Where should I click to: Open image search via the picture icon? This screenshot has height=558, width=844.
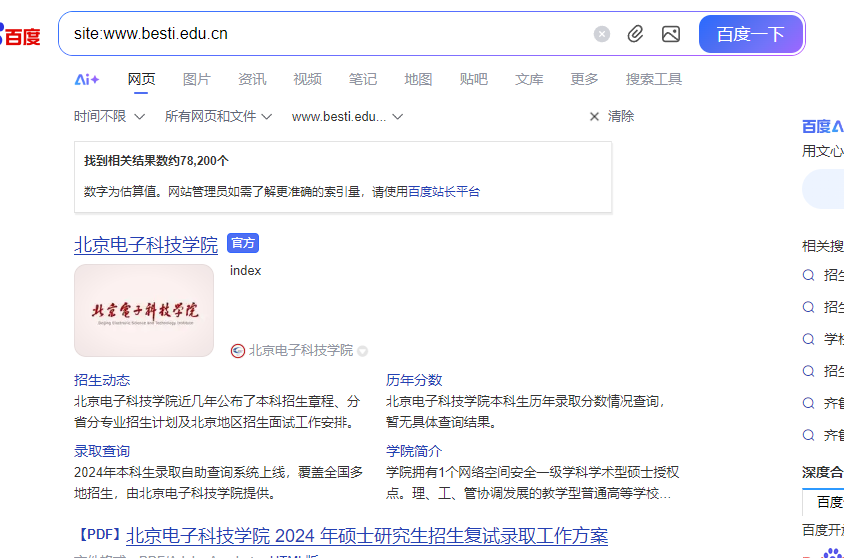(671, 34)
